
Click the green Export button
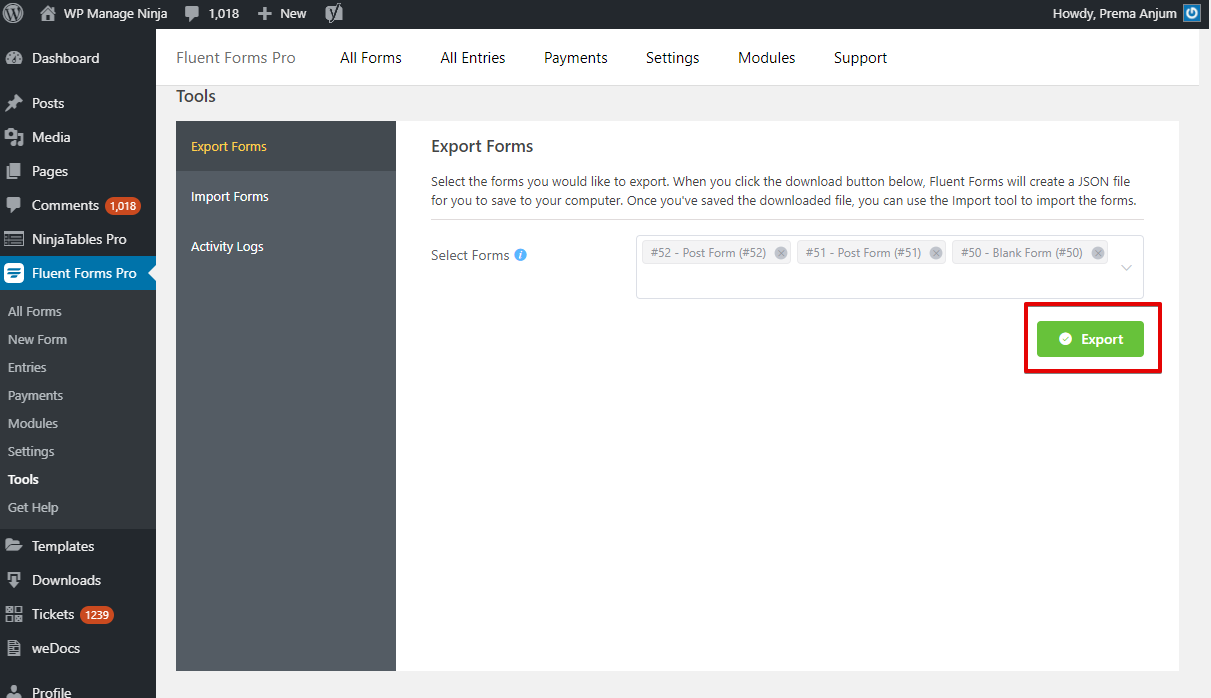point(1091,339)
